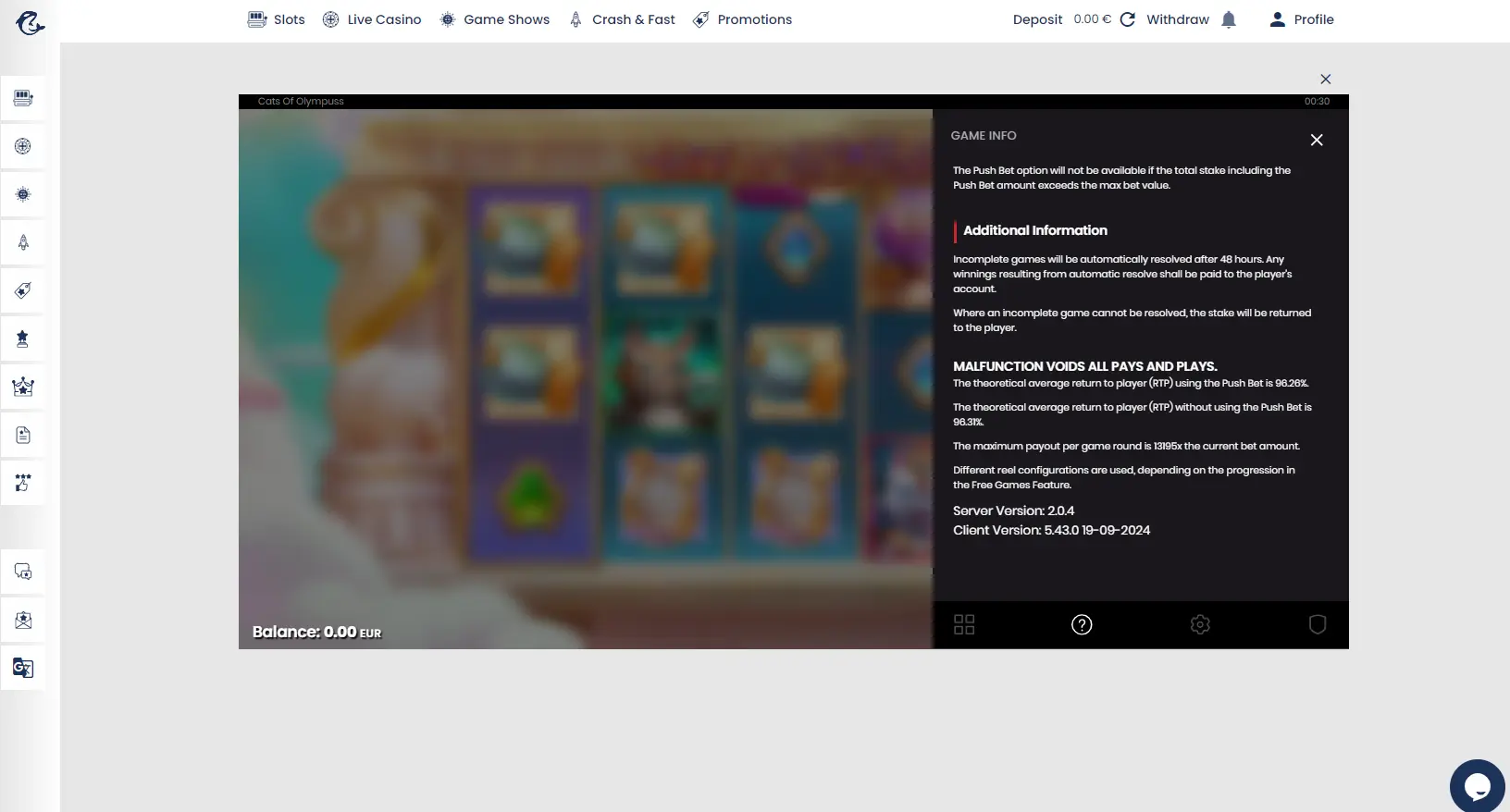Click the chat bubble star icon in sidebar

[23, 572]
